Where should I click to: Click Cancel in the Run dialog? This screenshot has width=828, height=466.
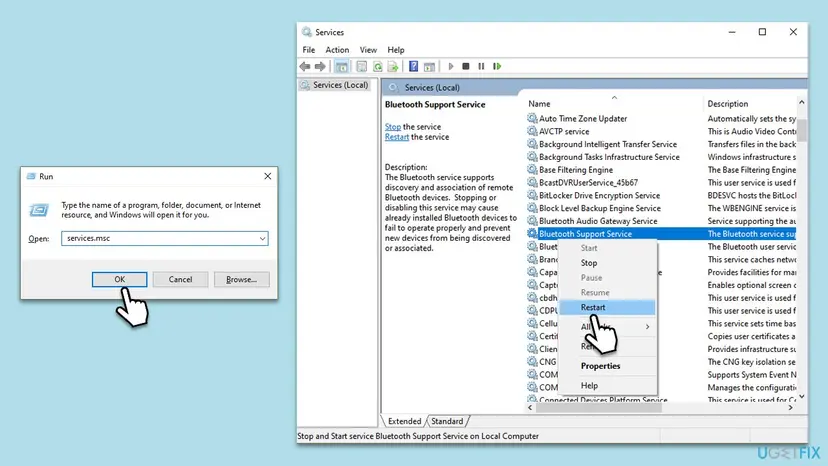[x=180, y=279]
